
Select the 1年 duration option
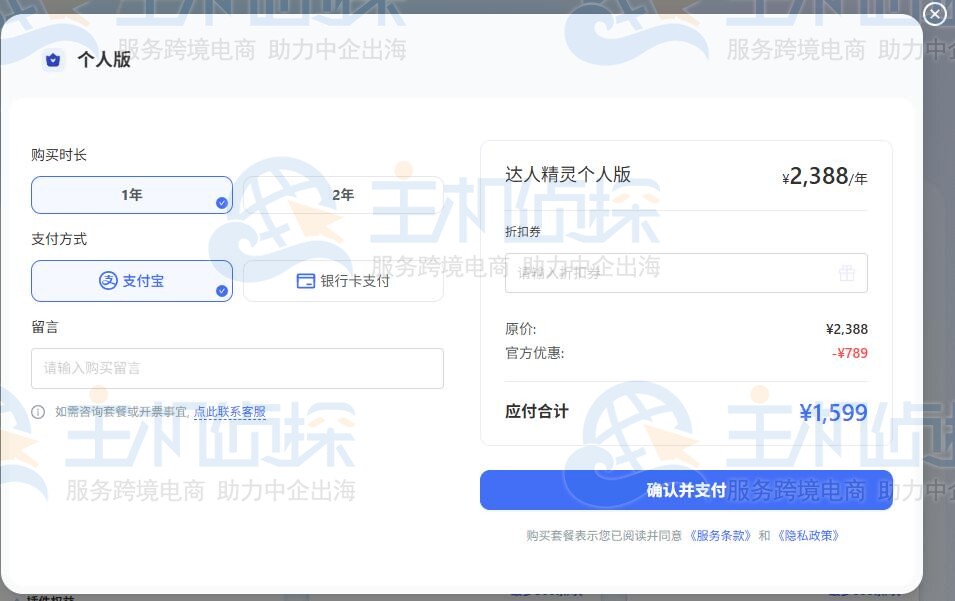coord(131,194)
